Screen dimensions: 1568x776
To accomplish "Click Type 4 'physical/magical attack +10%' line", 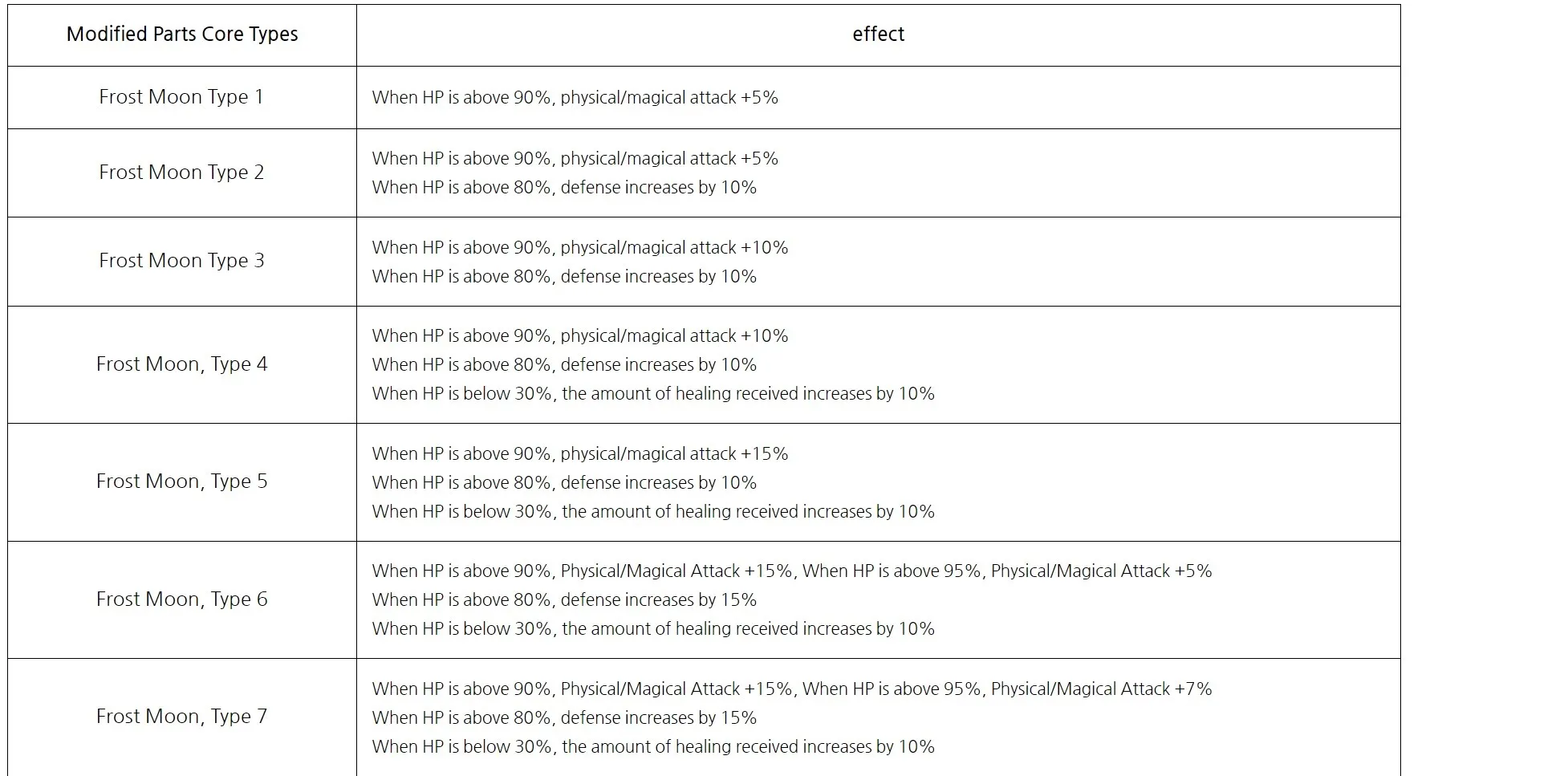I will 580,336.
